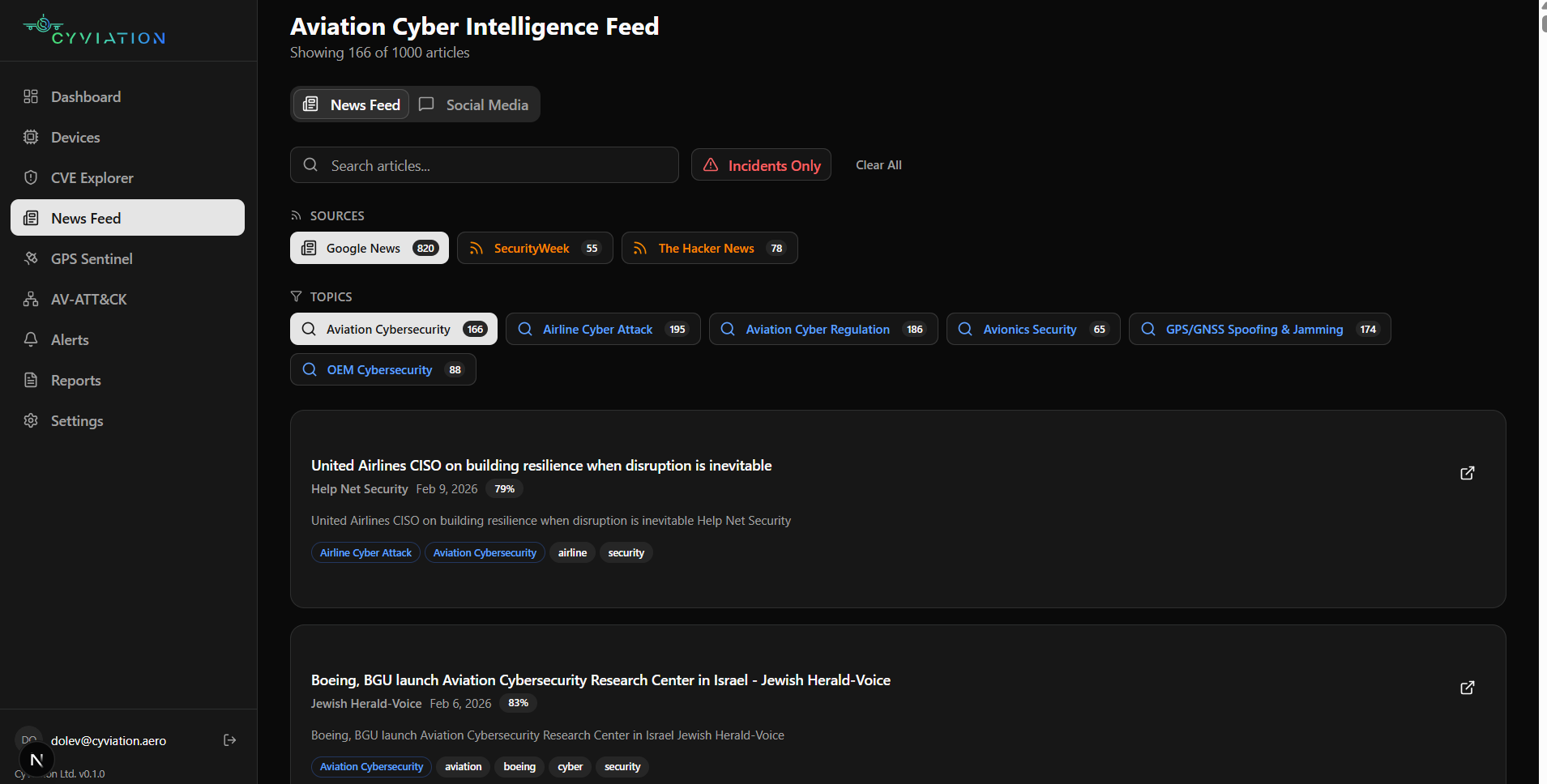The image size is (1547, 784).
Task: Open Dashboard from the sidebar
Action: pyautogui.click(x=127, y=96)
